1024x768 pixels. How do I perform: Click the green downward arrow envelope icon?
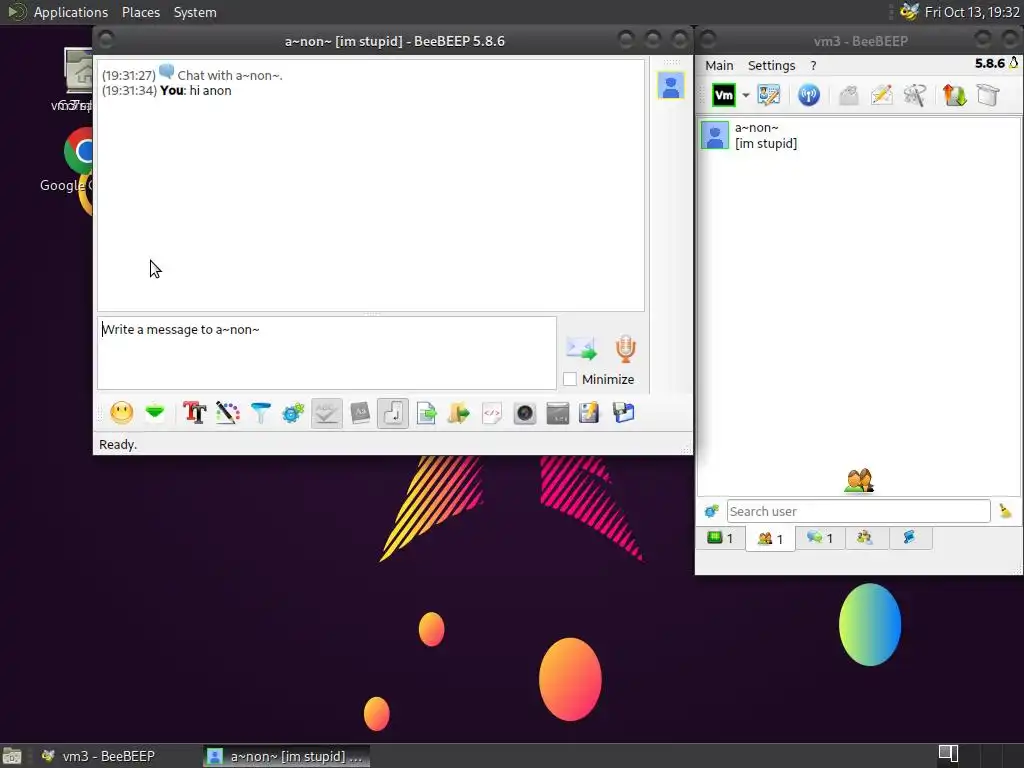click(155, 413)
